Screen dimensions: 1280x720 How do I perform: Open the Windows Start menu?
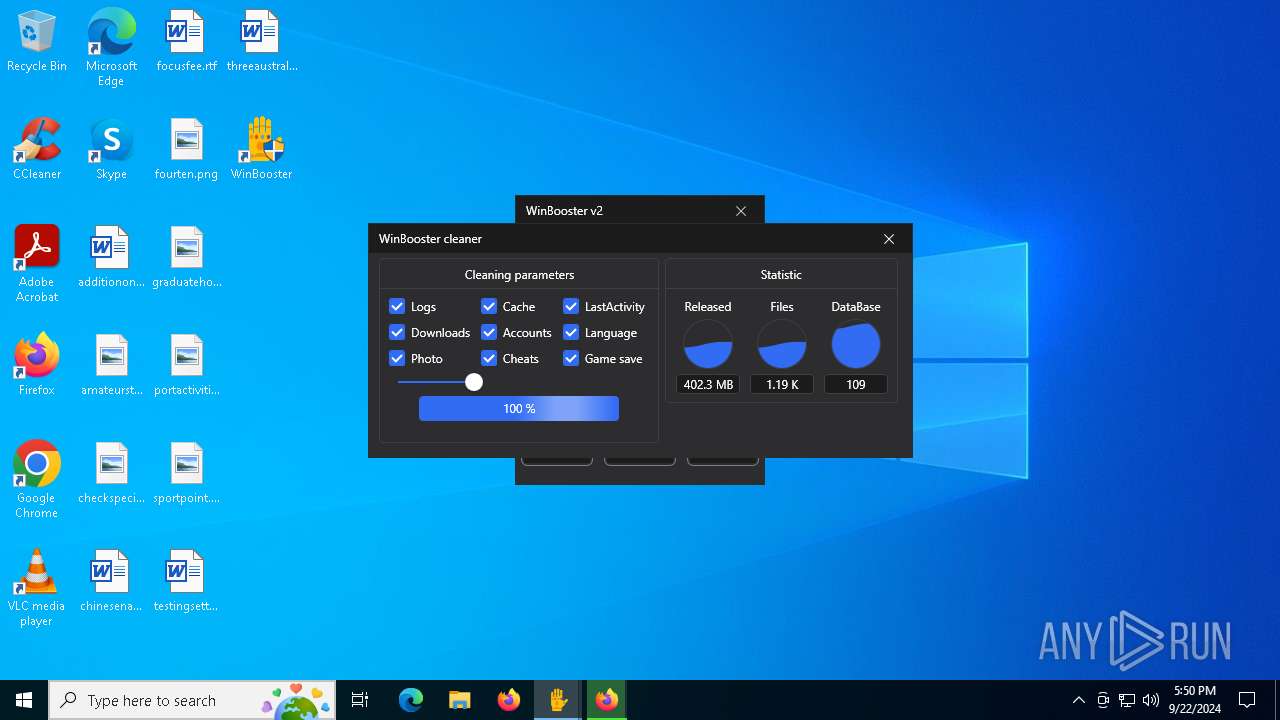(x=24, y=700)
